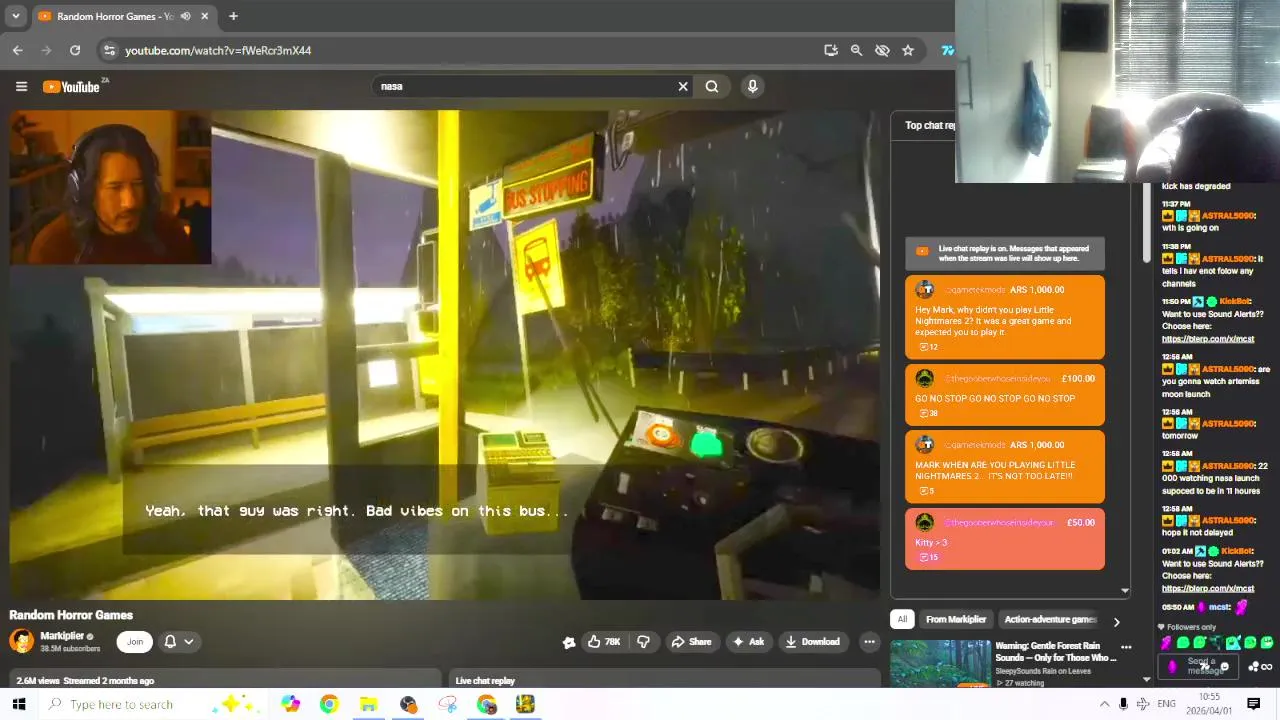Screen dimensions: 1280x720
Task: Bookmark this page with the star
Action: click(908, 50)
